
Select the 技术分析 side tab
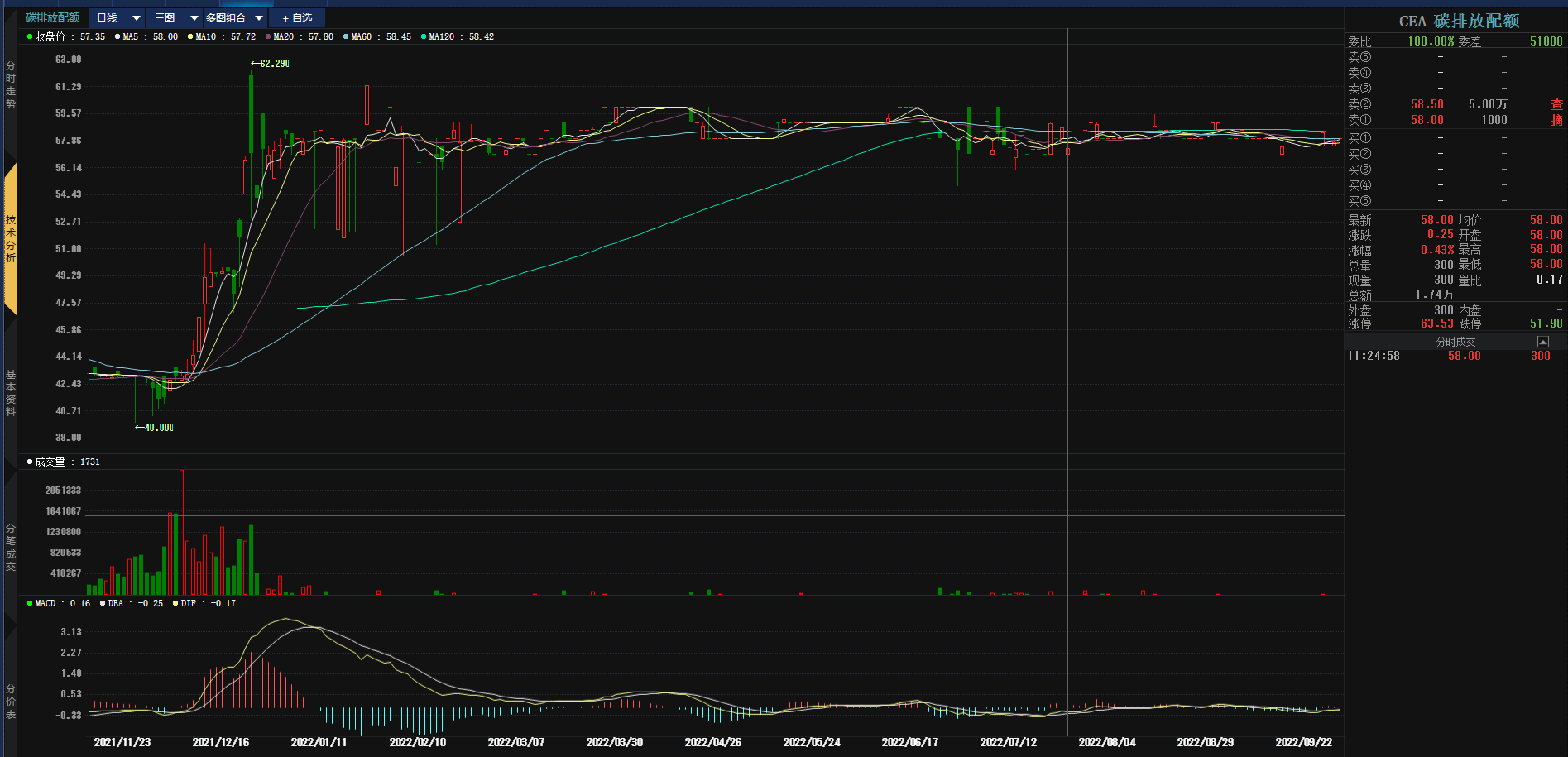11,239
